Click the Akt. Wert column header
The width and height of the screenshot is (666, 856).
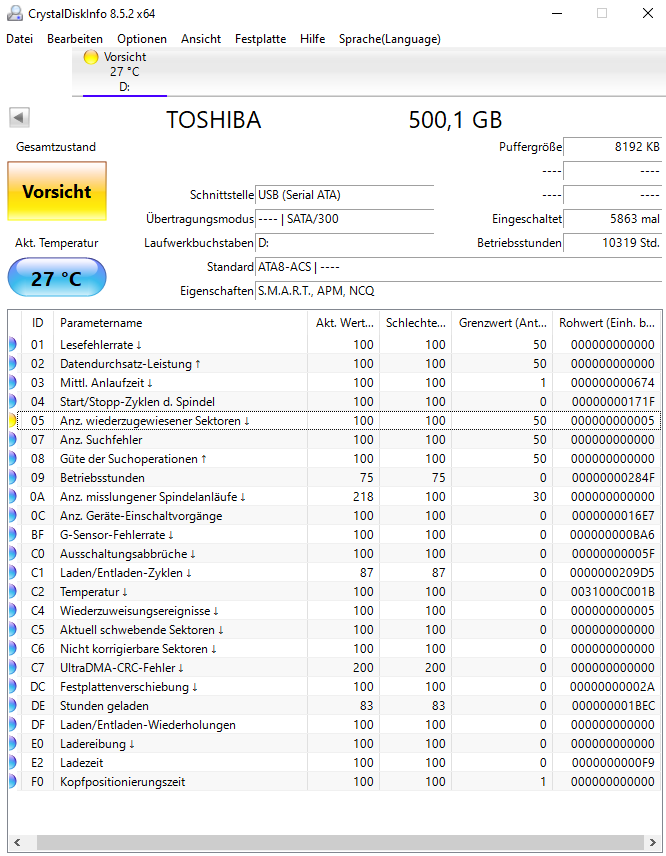pos(343,323)
